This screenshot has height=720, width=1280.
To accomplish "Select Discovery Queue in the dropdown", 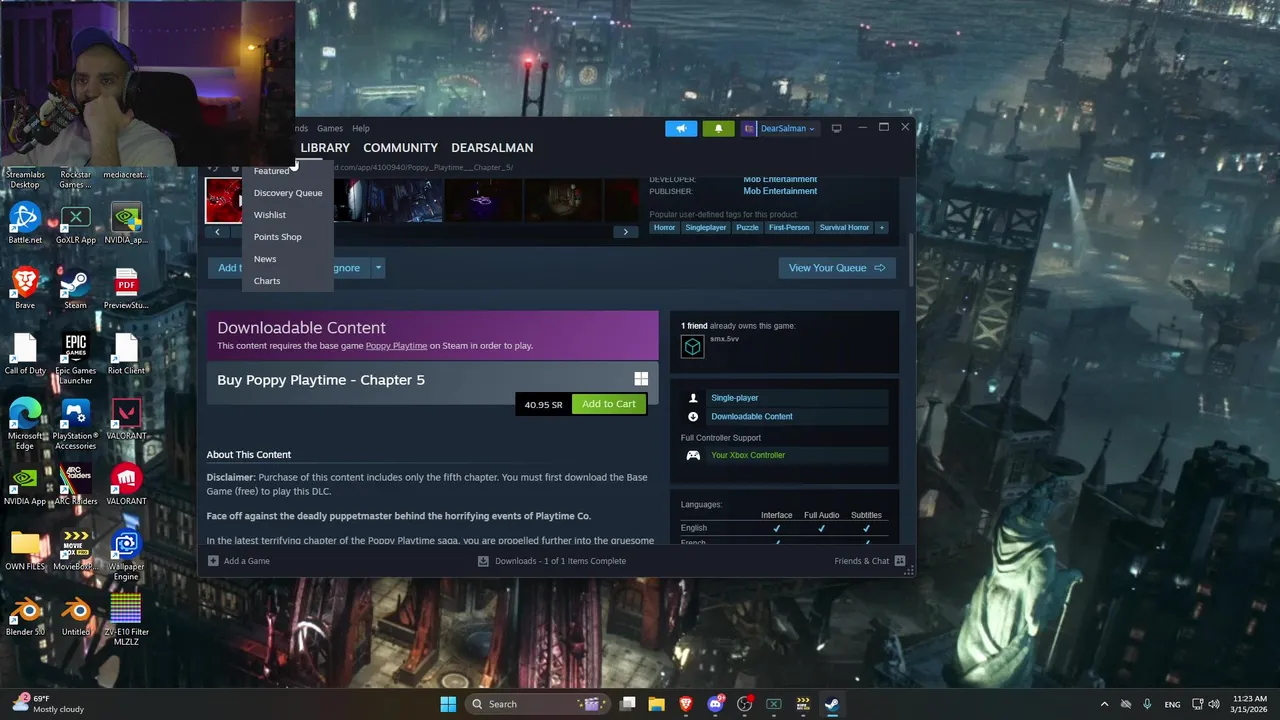I will click(288, 193).
